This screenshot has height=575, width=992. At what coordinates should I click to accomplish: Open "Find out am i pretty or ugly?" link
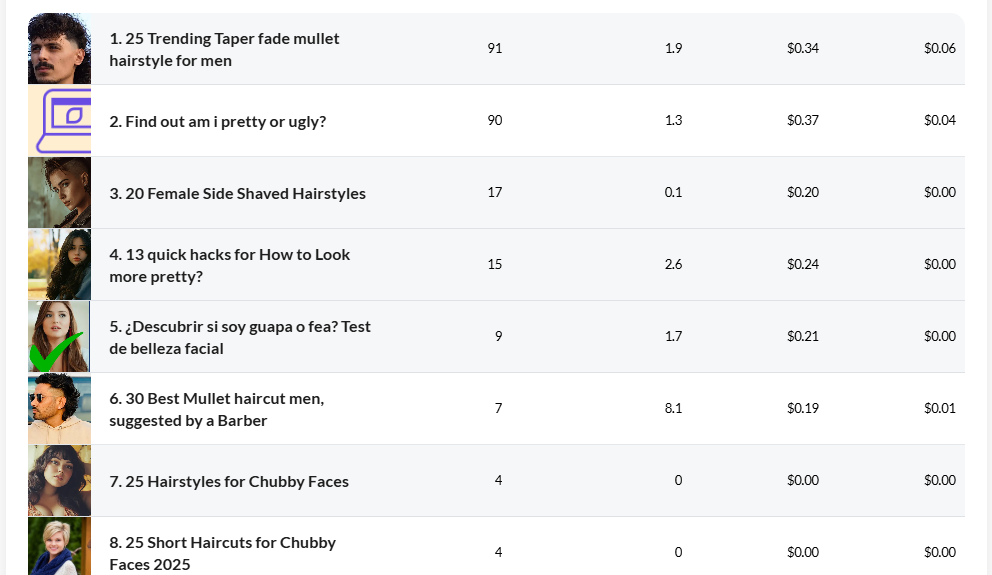point(217,121)
